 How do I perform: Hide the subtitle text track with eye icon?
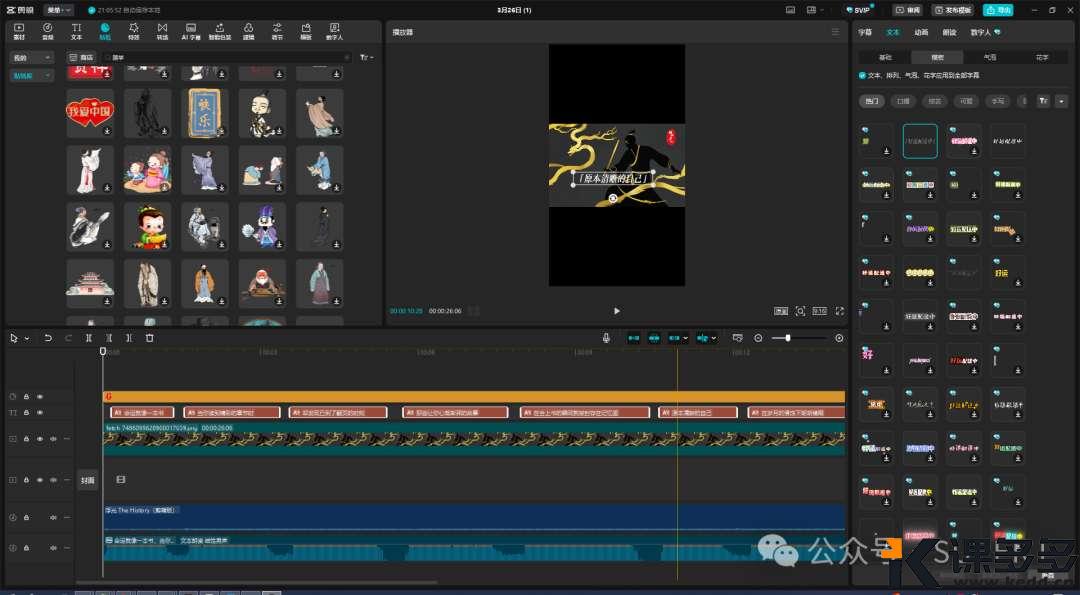(x=40, y=412)
